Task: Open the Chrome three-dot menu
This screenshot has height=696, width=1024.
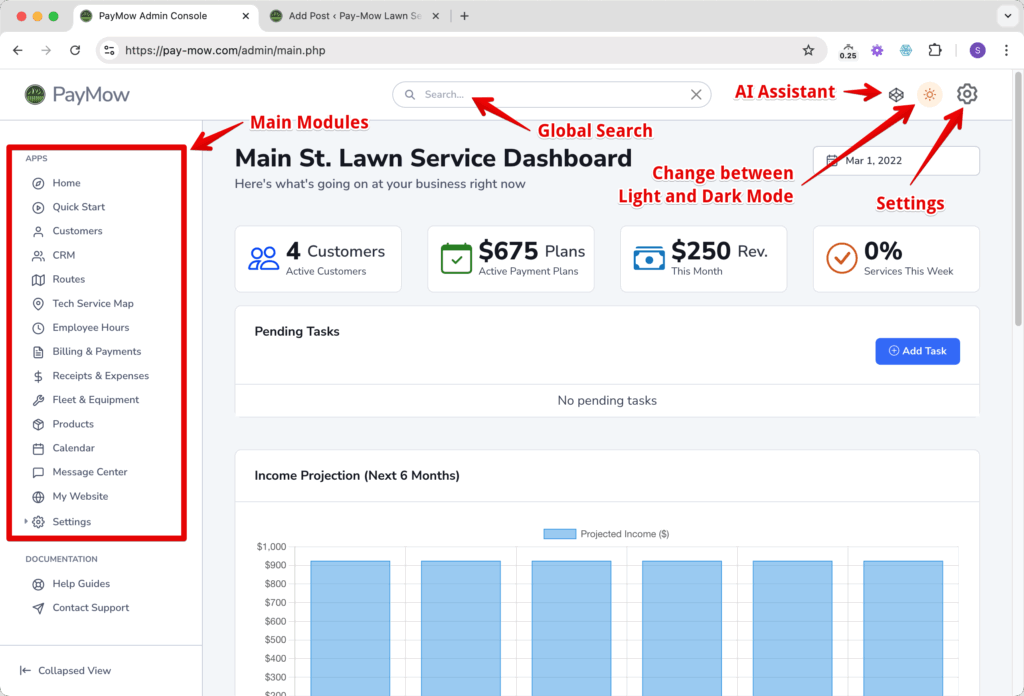Action: coord(1006,50)
